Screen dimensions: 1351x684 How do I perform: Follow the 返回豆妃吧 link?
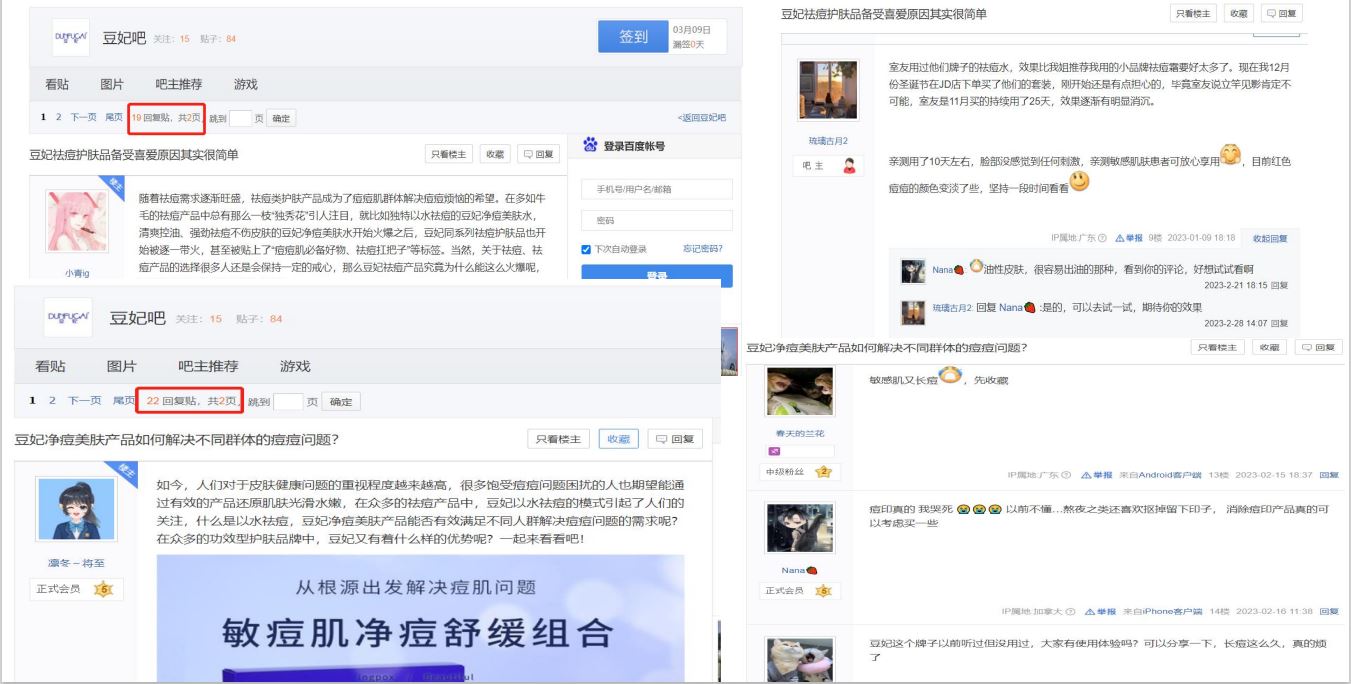(x=701, y=118)
